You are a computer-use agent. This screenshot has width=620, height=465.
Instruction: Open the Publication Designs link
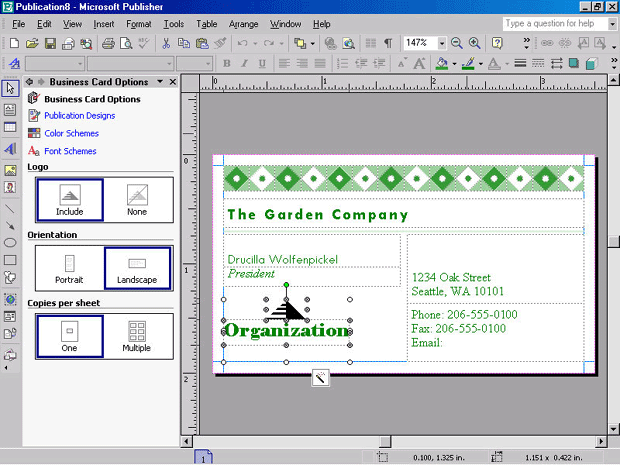(x=79, y=115)
